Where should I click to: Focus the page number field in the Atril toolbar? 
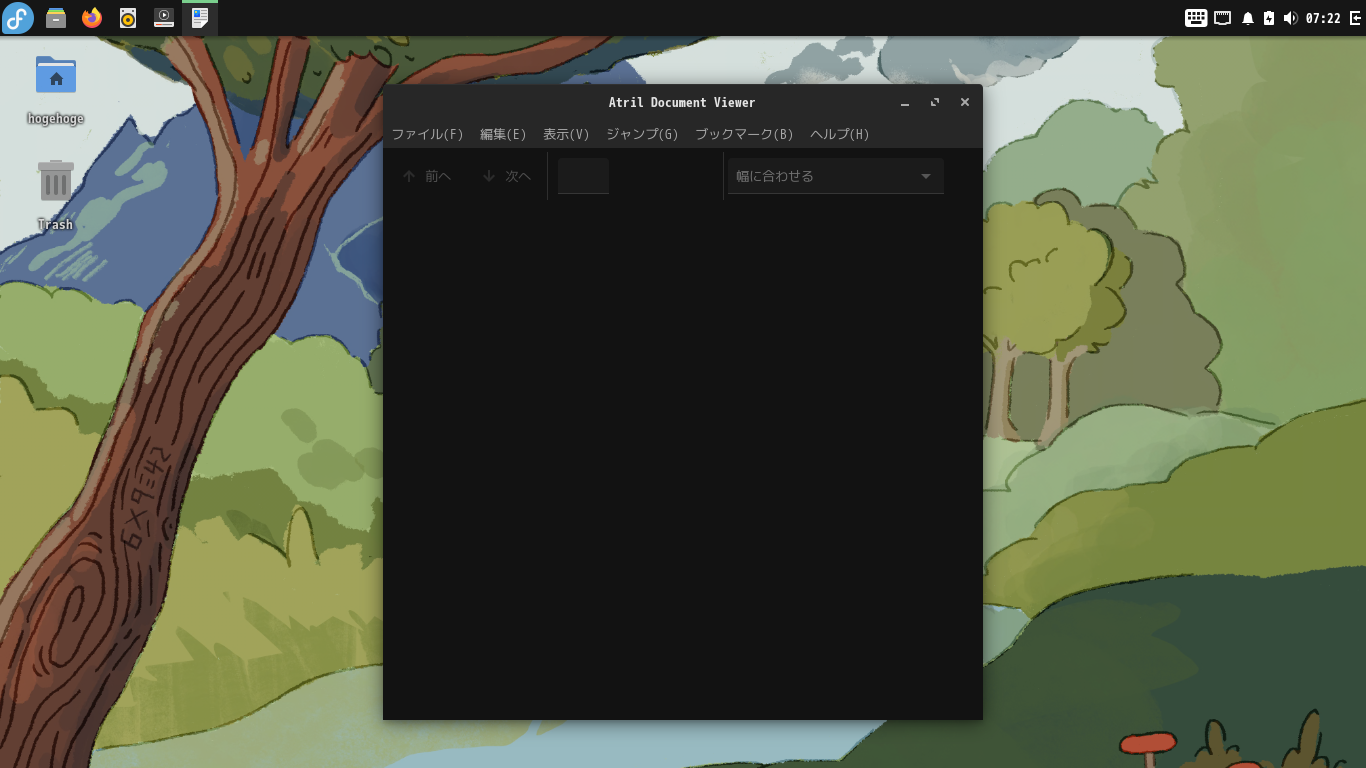[583, 176]
